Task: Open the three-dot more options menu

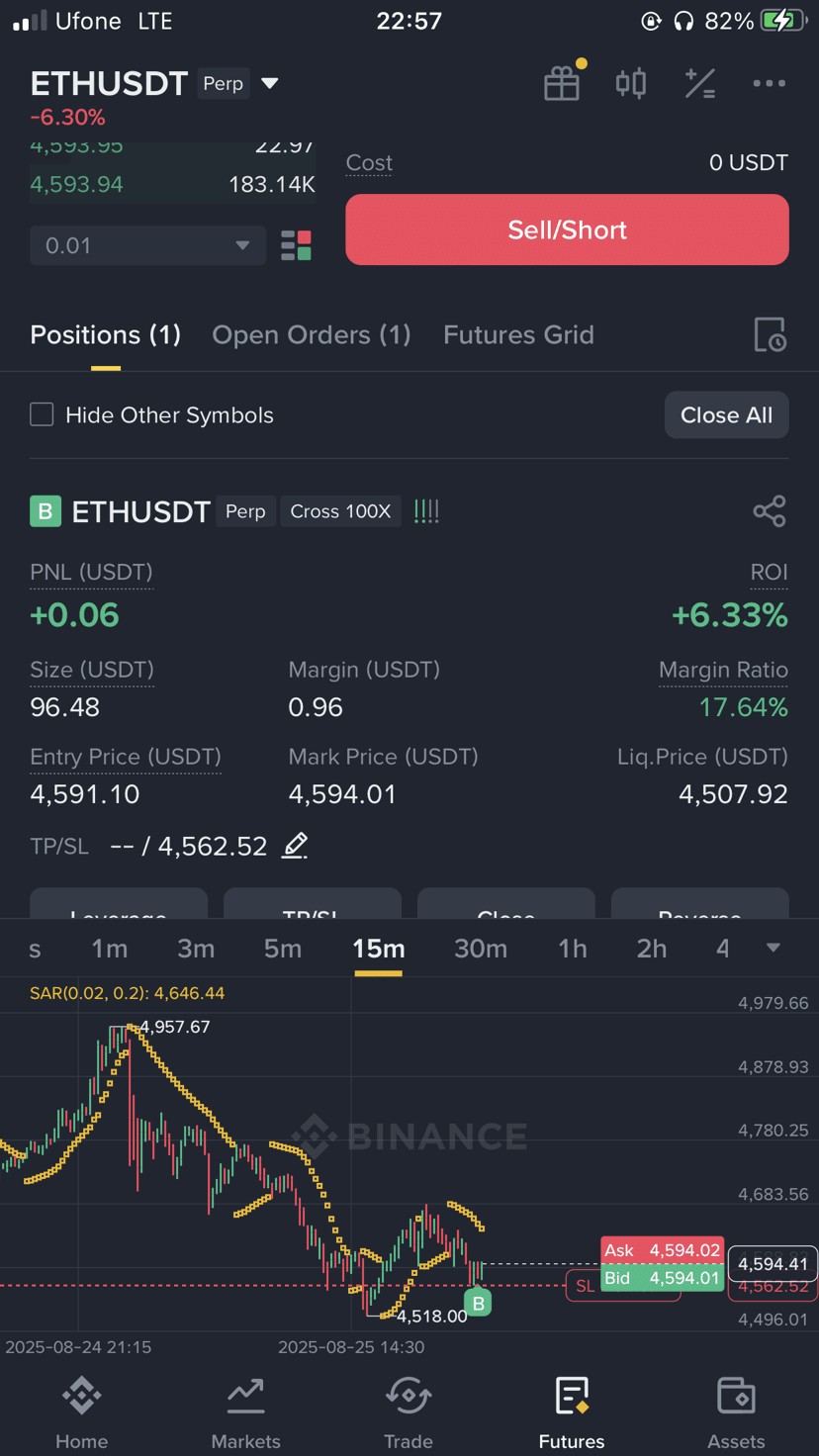Action: (x=769, y=83)
